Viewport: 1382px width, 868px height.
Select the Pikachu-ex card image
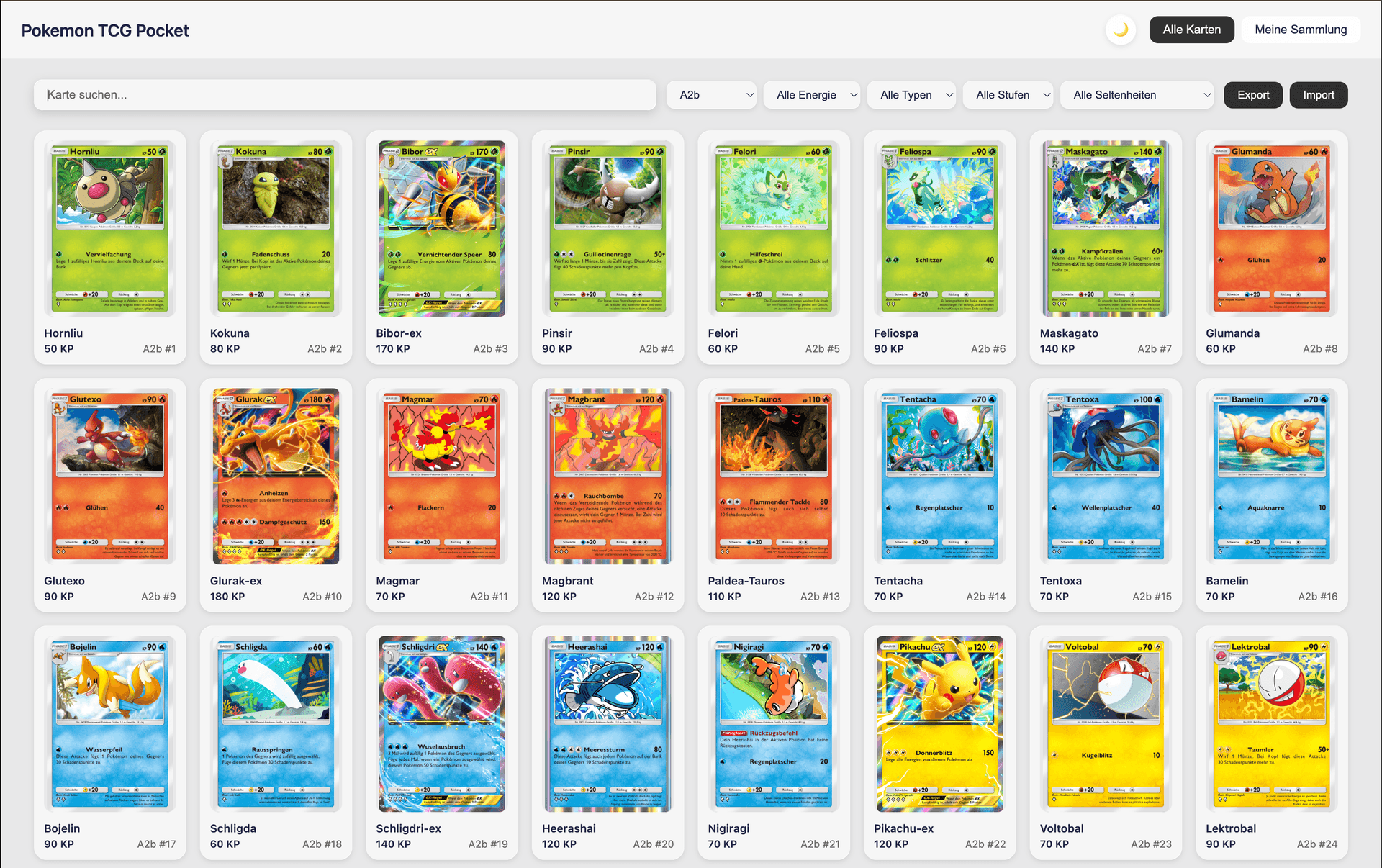pos(939,723)
